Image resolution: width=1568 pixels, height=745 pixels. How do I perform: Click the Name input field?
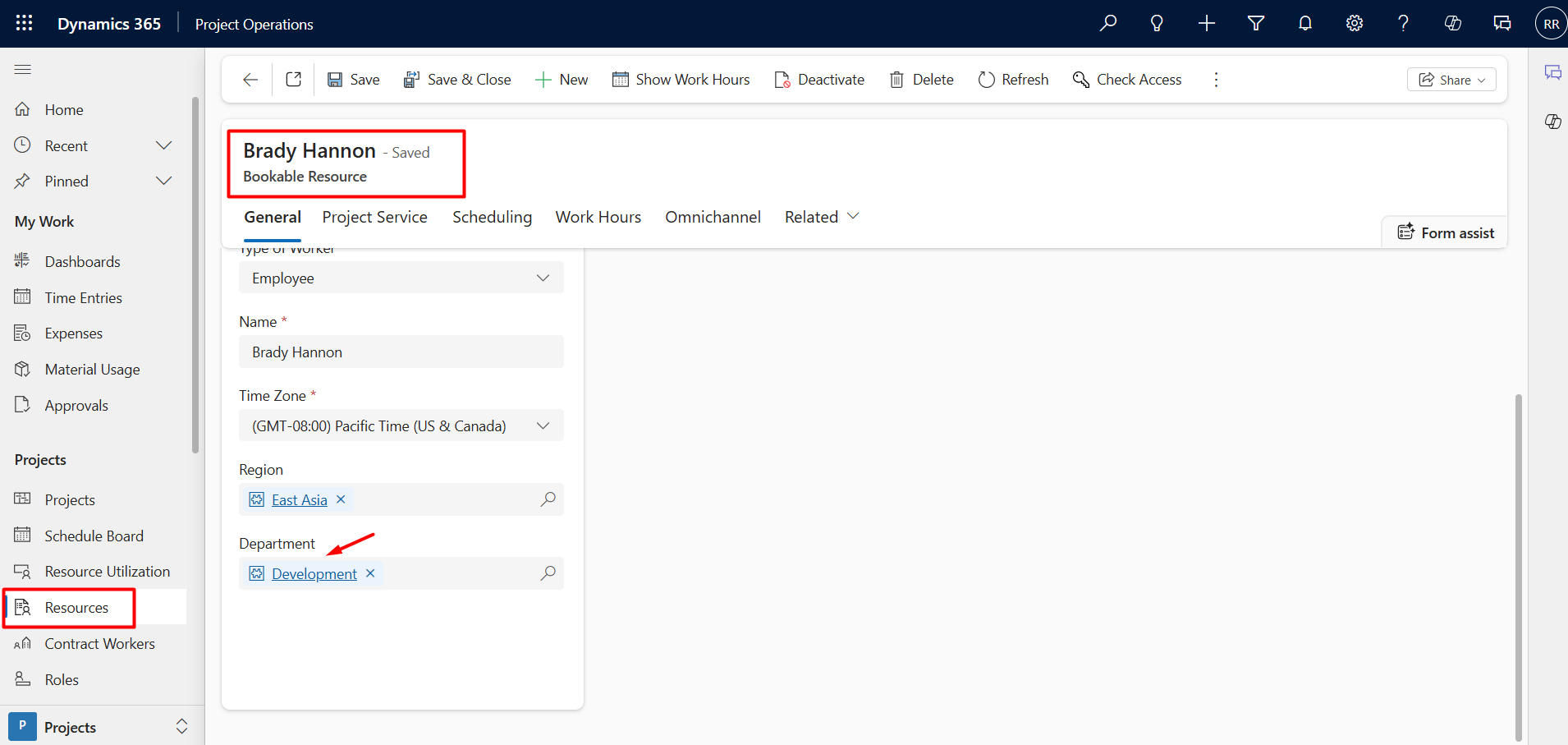401,352
